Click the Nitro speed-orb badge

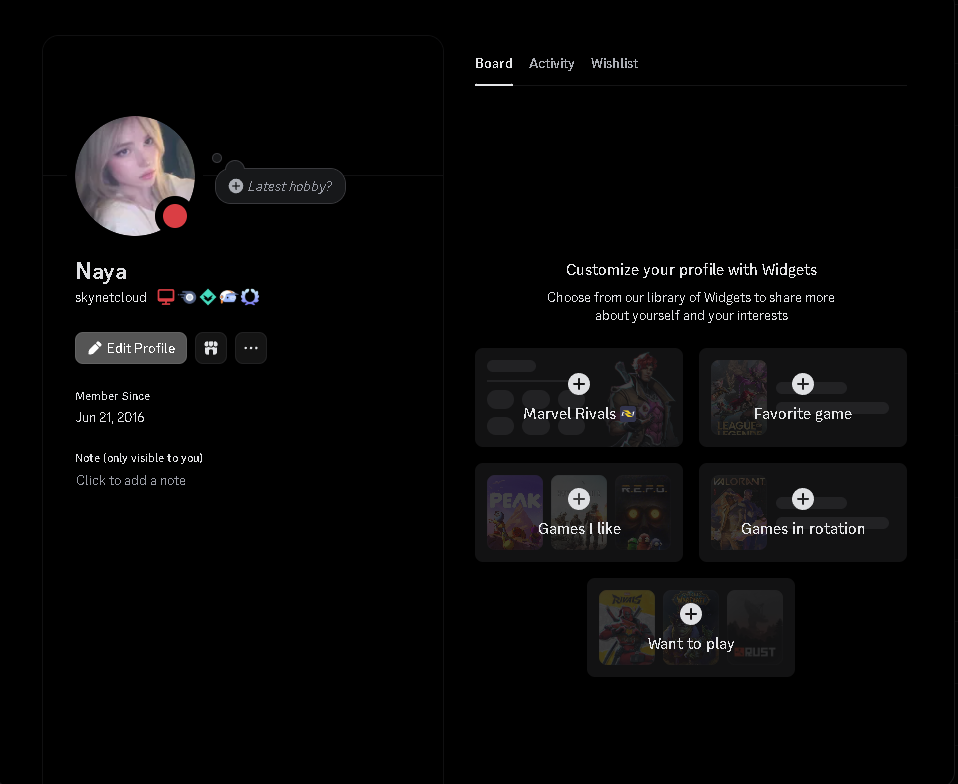[188, 297]
